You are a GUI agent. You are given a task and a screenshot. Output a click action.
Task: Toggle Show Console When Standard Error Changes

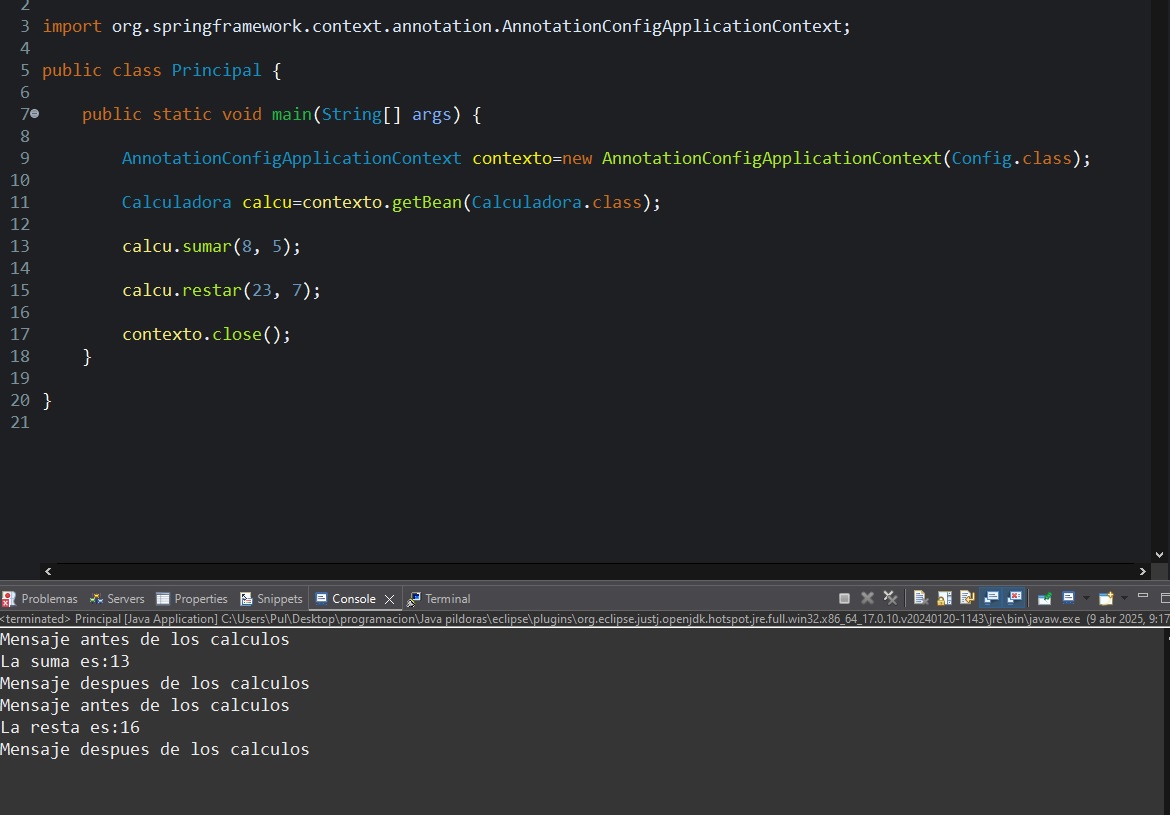1015,598
